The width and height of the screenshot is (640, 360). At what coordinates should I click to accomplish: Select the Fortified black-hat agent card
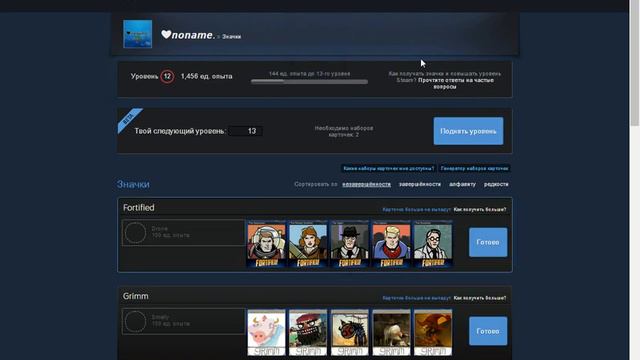tap(349, 244)
